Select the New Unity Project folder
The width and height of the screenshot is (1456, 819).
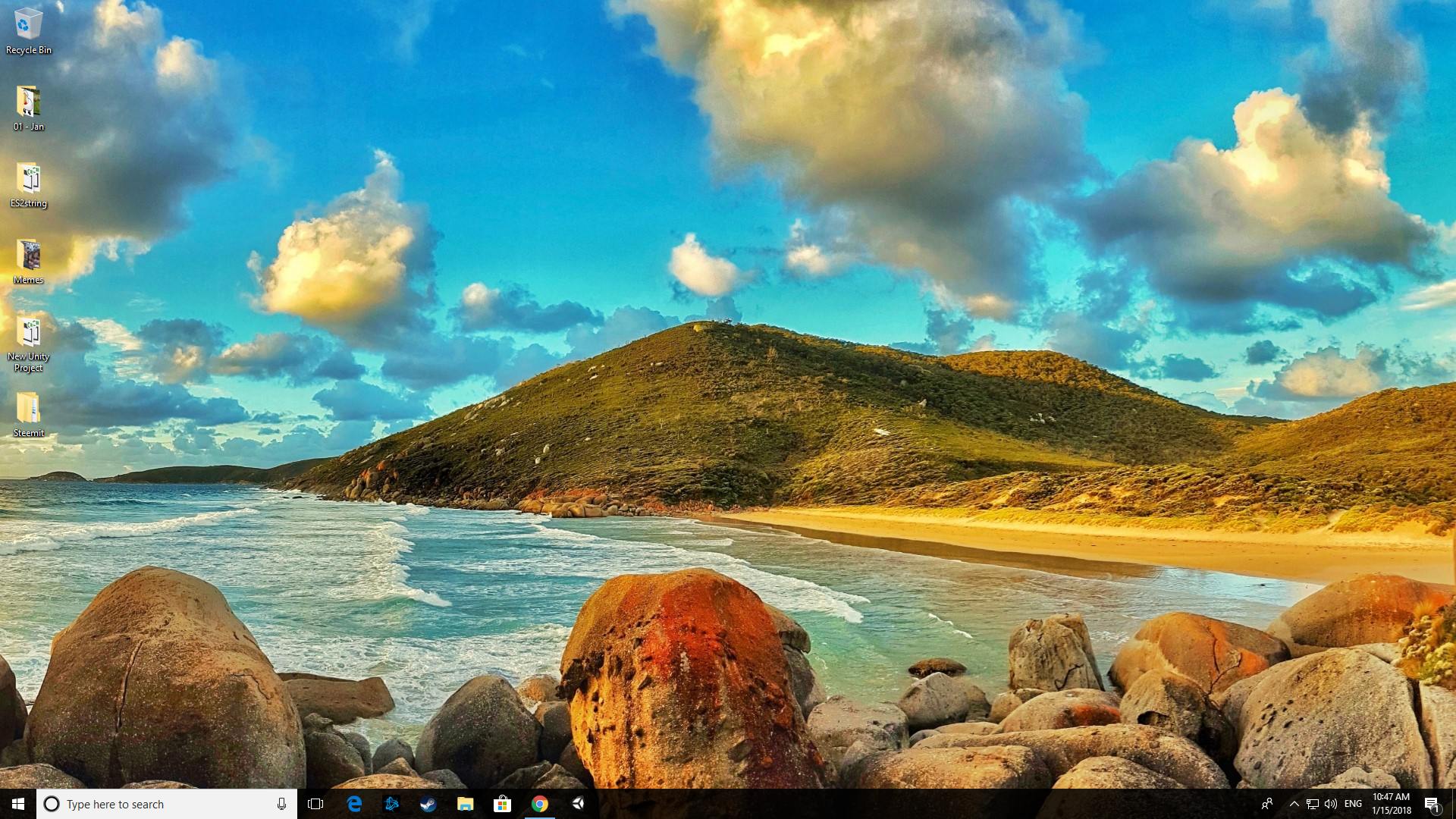click(x=28, y=344)
